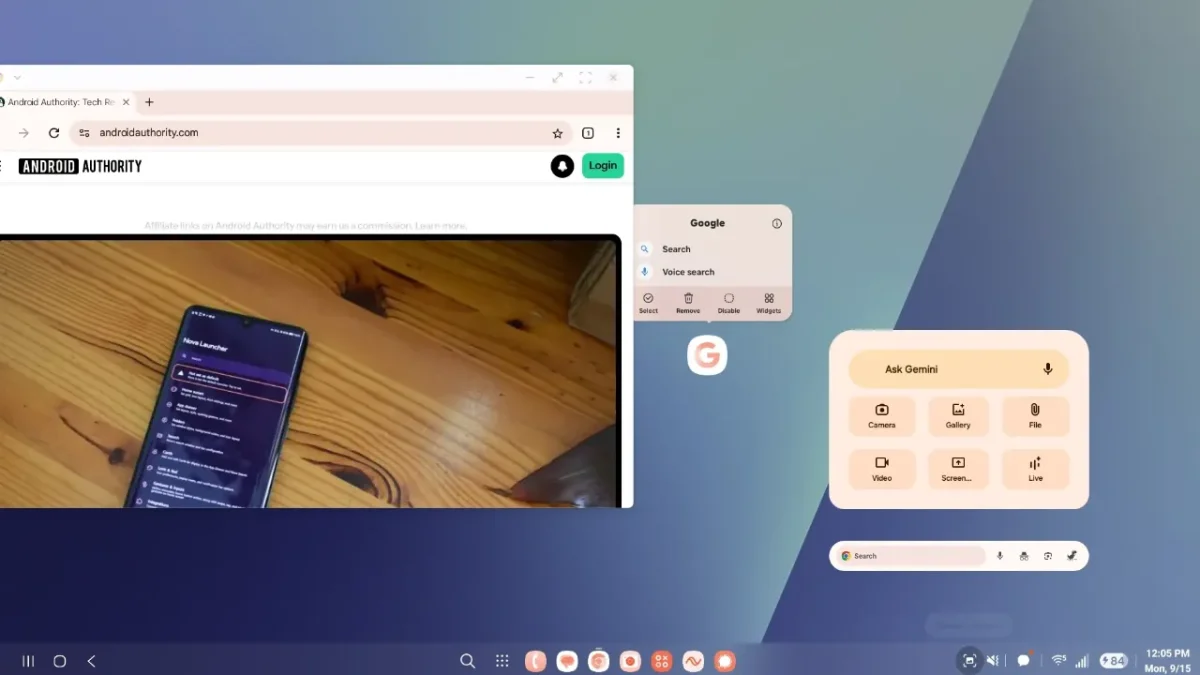Attach a File in the Gemini widget
This screenshot has height=675, width=1200.
point(1035,416)
